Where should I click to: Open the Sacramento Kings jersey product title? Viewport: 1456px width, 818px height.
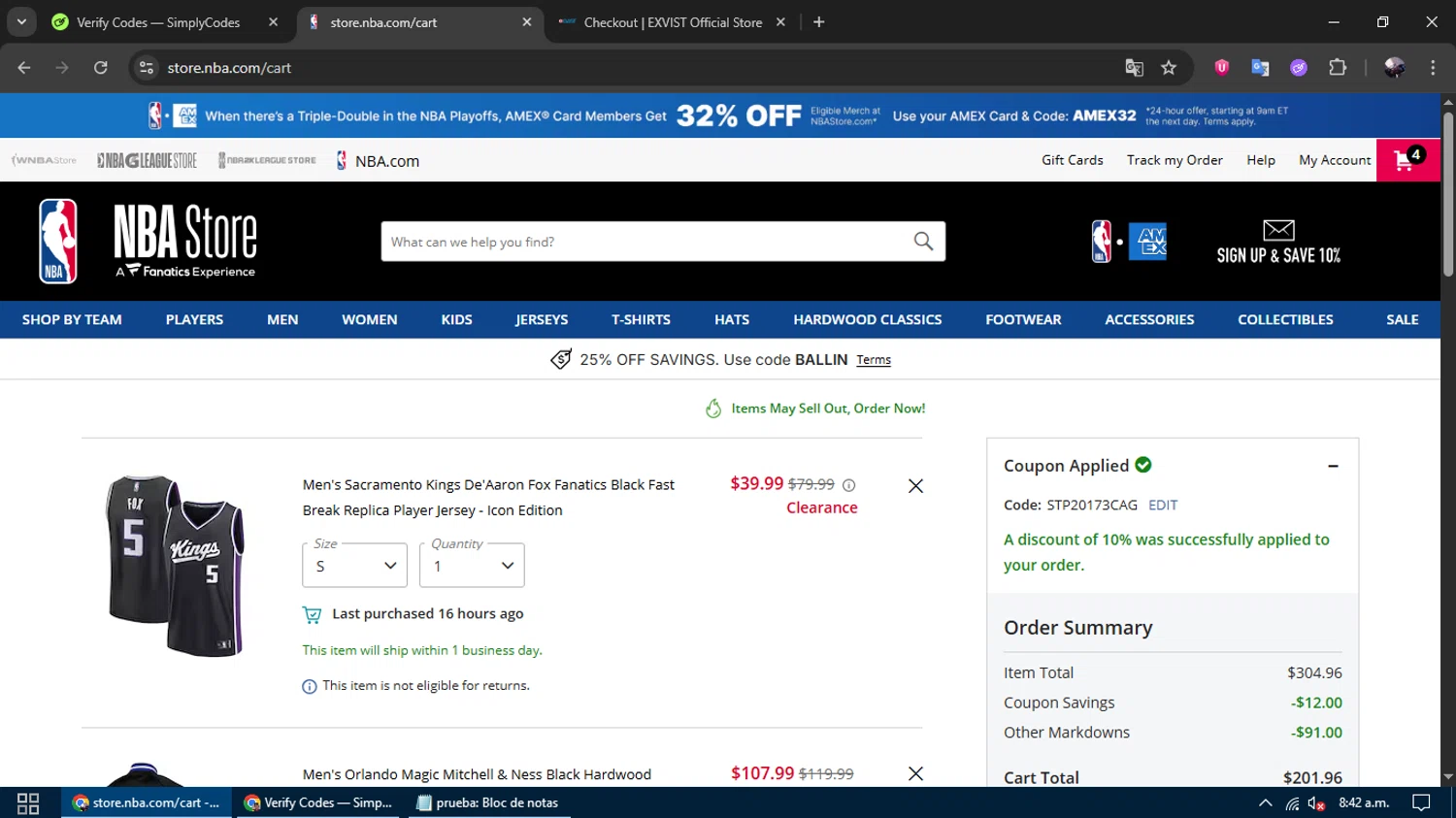[x=488, y=498]
